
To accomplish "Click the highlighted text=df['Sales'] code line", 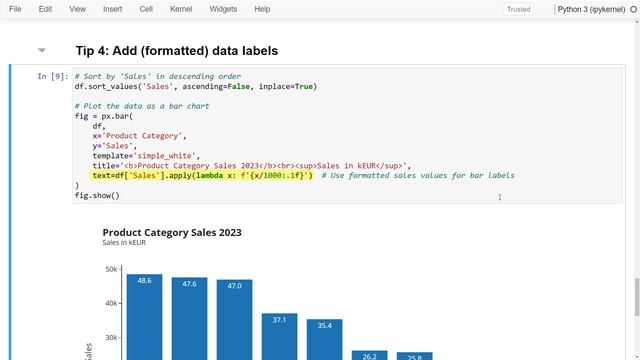I will 202,176.
